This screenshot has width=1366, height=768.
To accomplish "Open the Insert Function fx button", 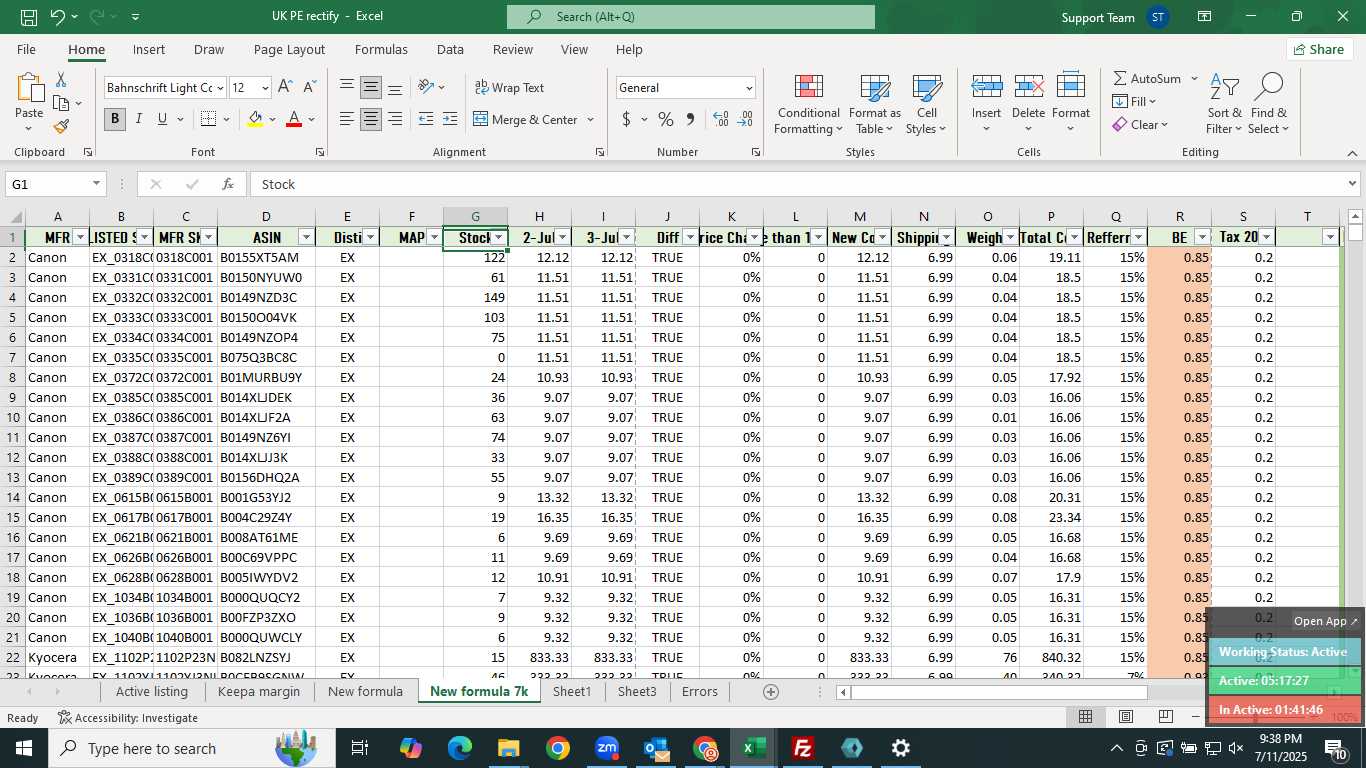I will point(228,184).
